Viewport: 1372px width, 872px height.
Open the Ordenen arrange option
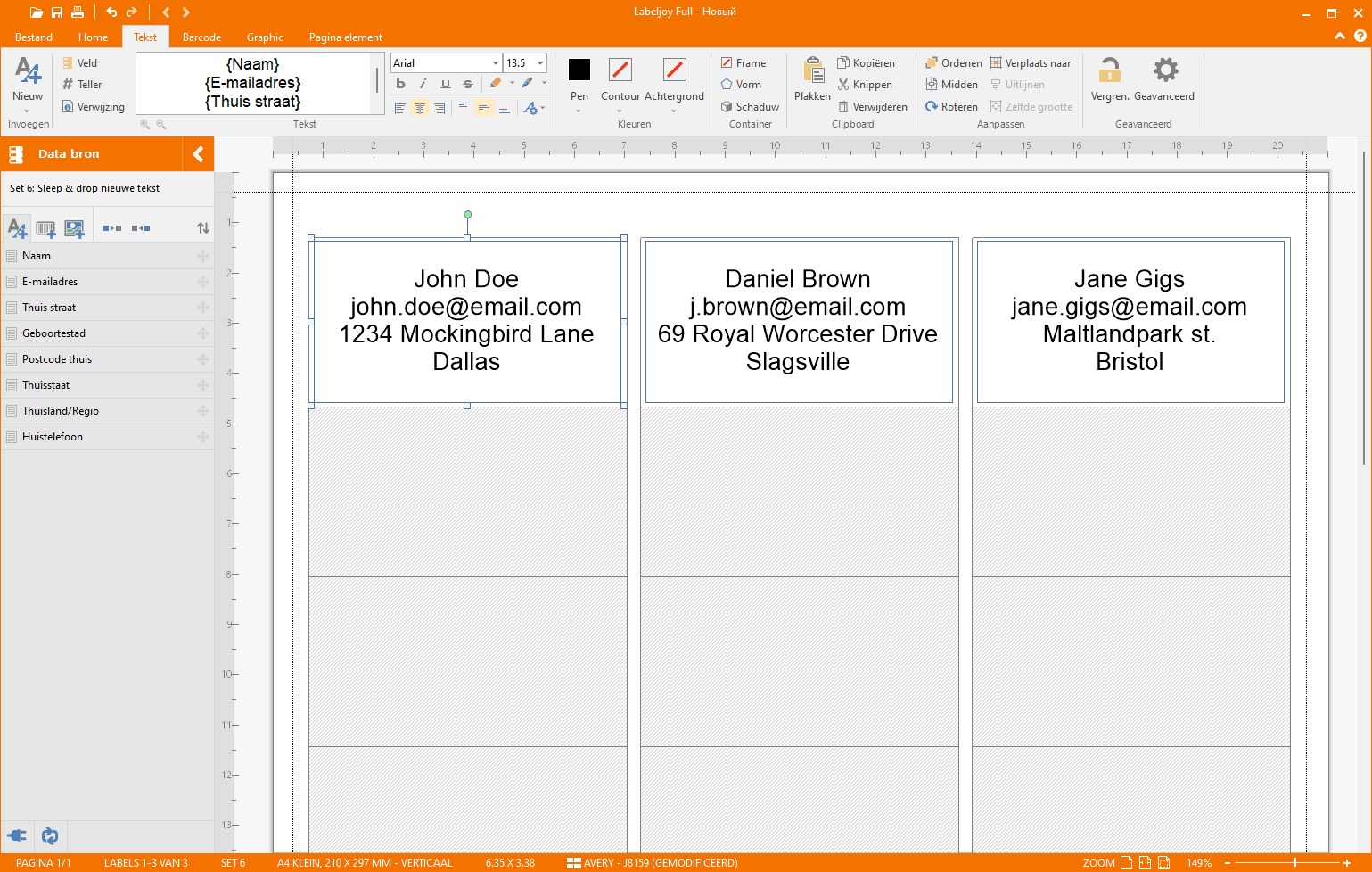(x=953, y=63)
